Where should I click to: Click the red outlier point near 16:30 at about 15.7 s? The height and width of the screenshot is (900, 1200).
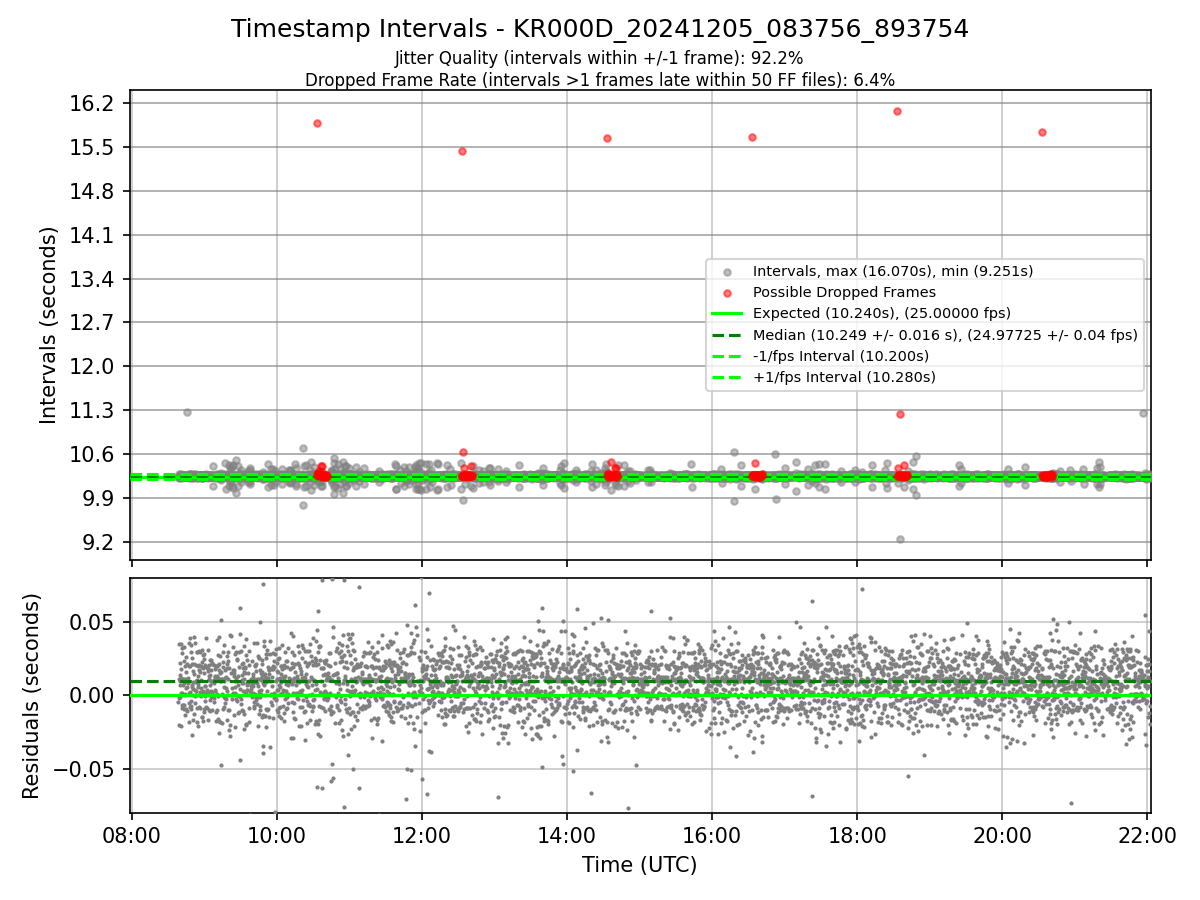pos(752,137)
